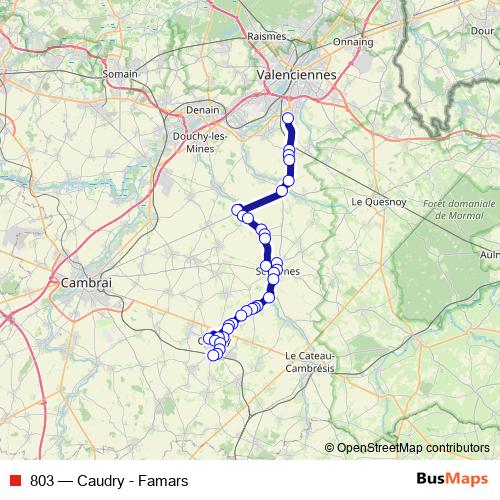Click the Dour town label
The width and height of the screenshot is (500, 500).
pos(482,31)
